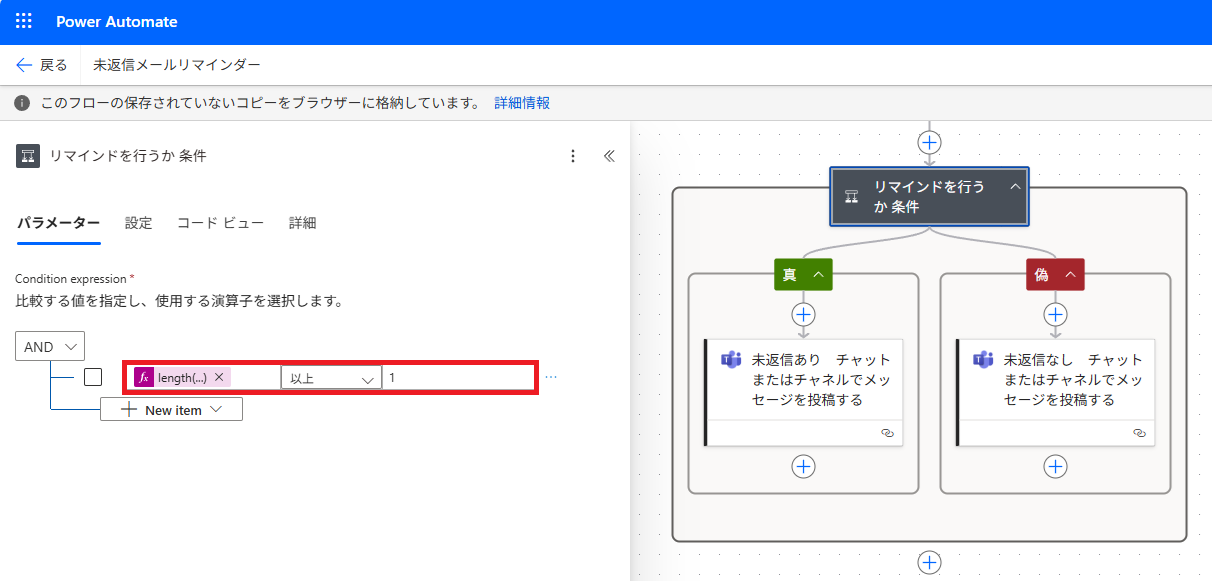Collapse the 真 branch with its chevron
This screenshot has height=581, width=1212.
point(817,272)
